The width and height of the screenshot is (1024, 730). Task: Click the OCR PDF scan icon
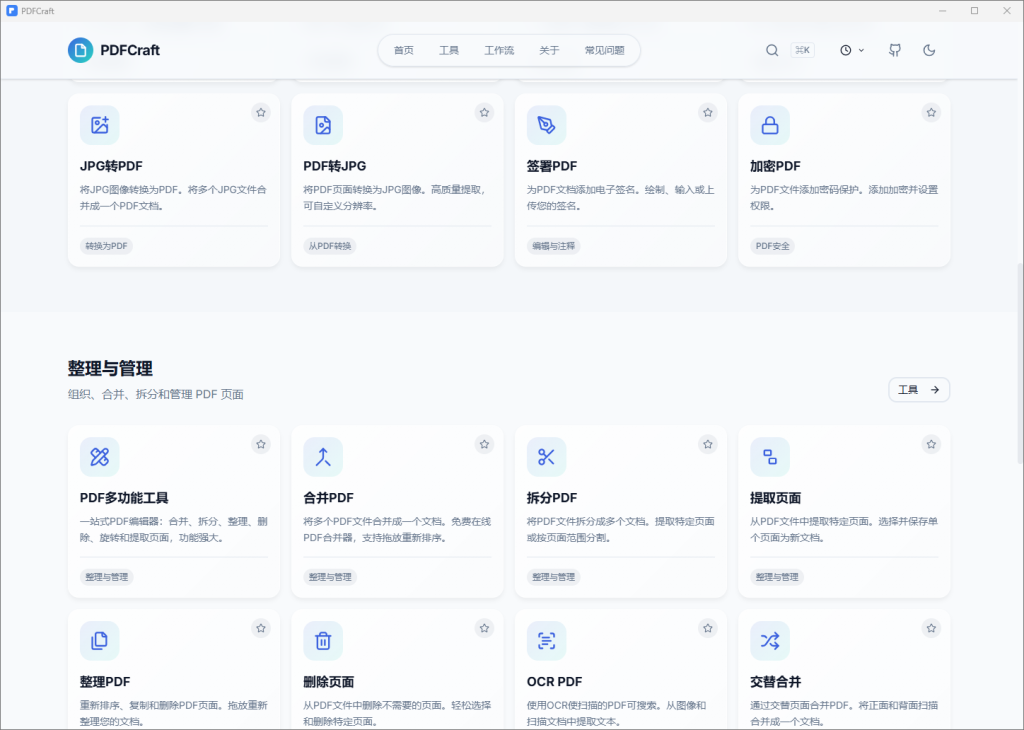tap(546, 641)
